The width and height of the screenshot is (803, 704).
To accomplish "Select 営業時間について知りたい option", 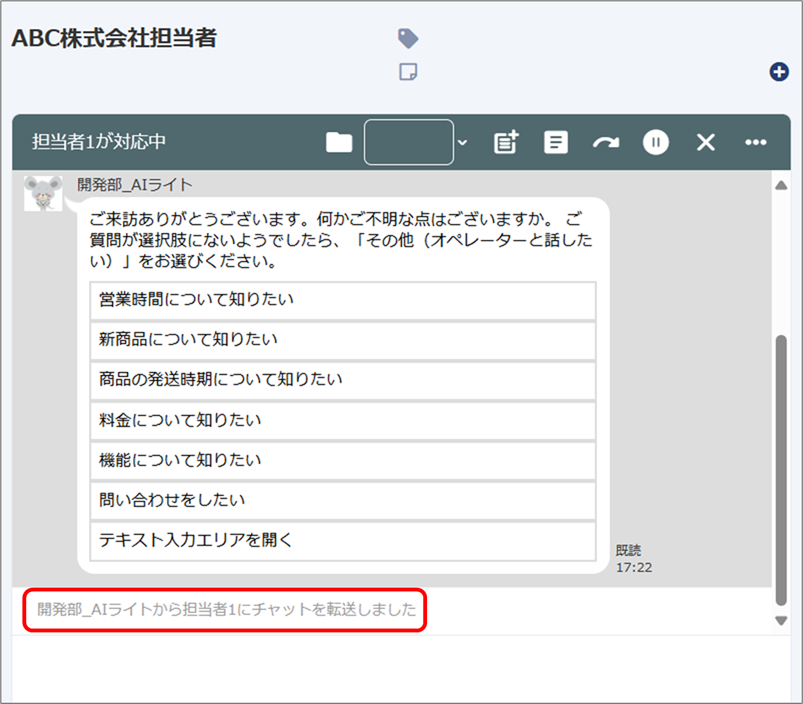I will (x=343, y=300).
